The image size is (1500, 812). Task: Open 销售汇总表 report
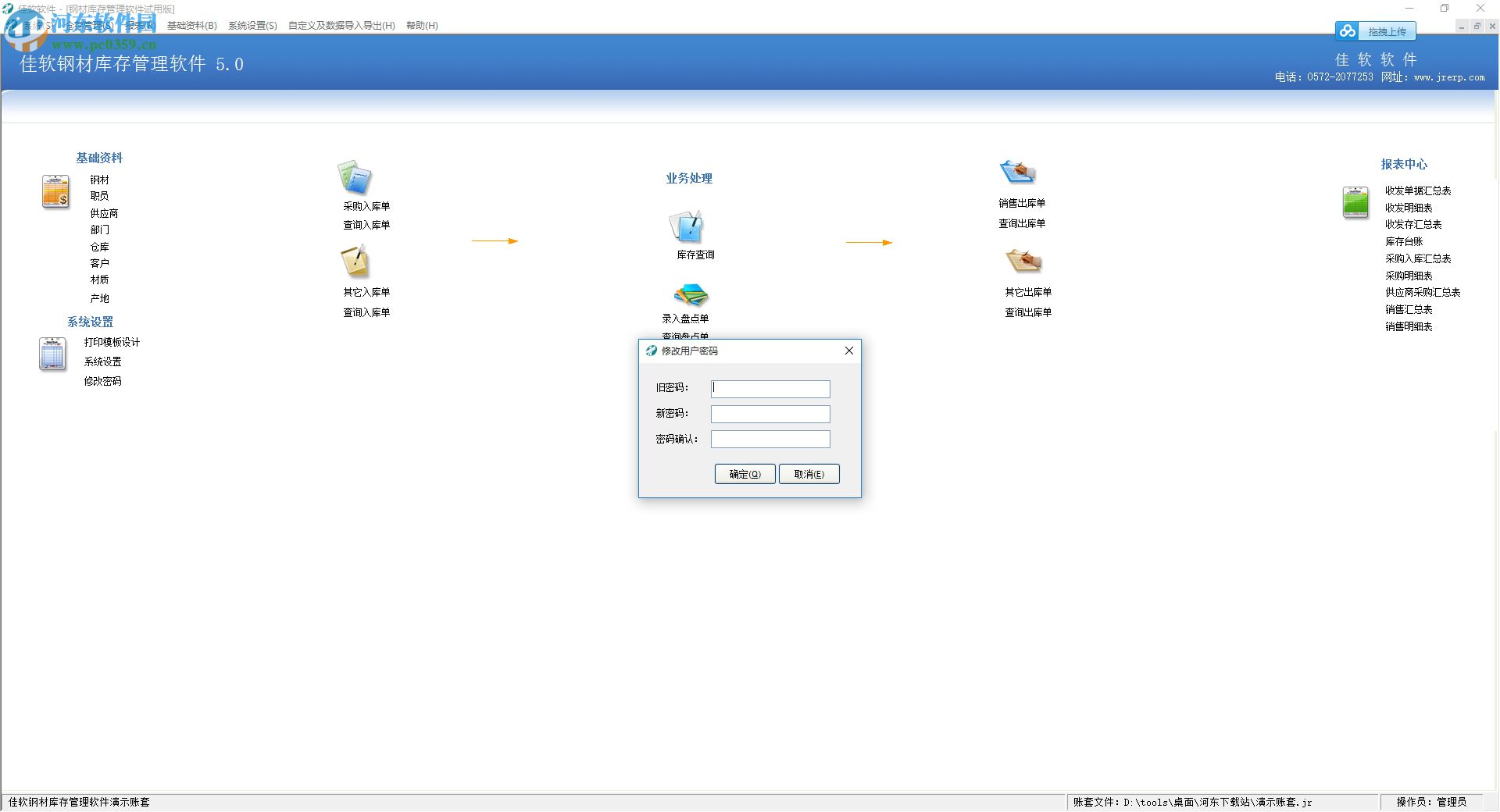click(x=1409, y=309)
